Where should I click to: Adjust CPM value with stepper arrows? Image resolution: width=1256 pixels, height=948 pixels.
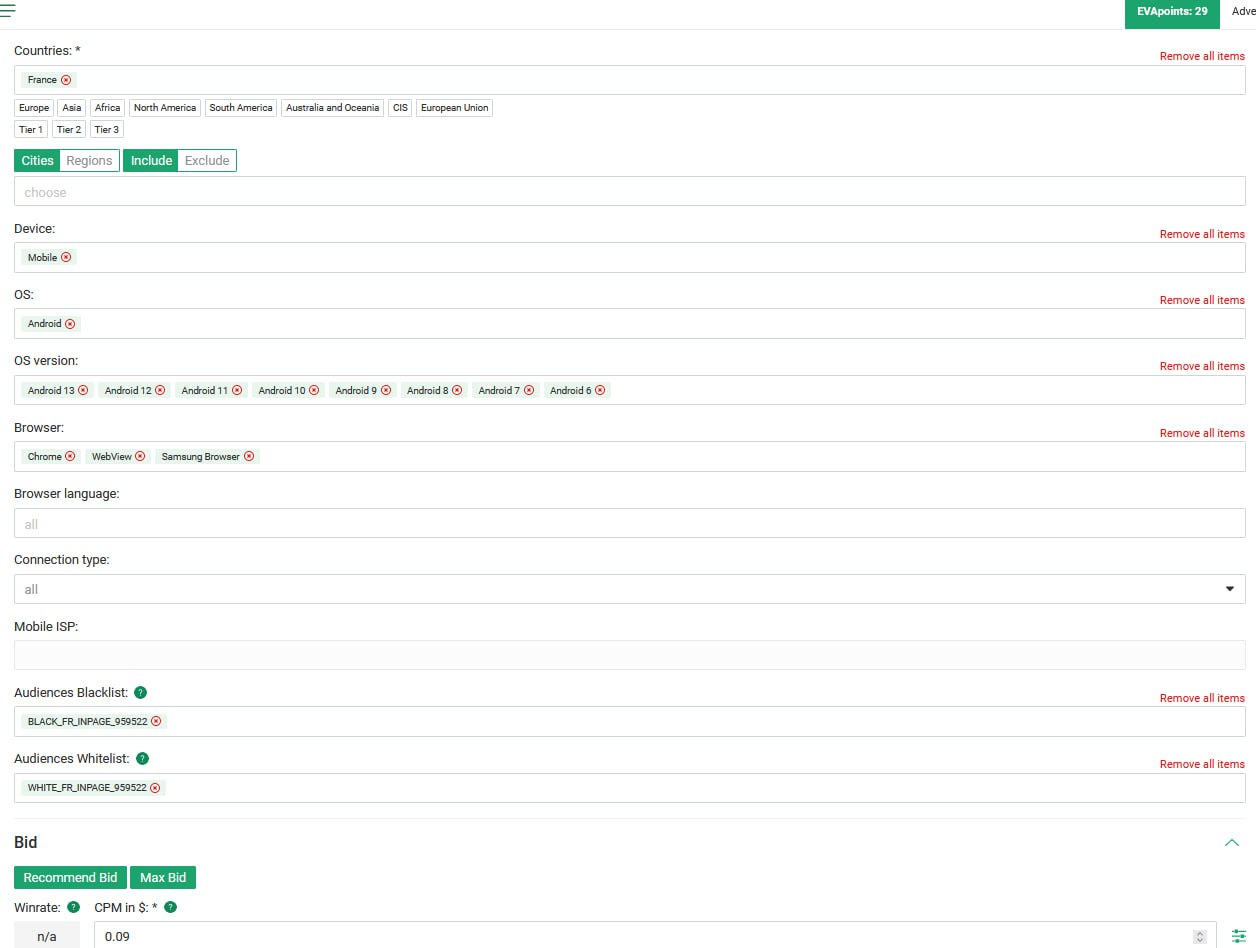pyautogui.click(x=1199, y=937)
